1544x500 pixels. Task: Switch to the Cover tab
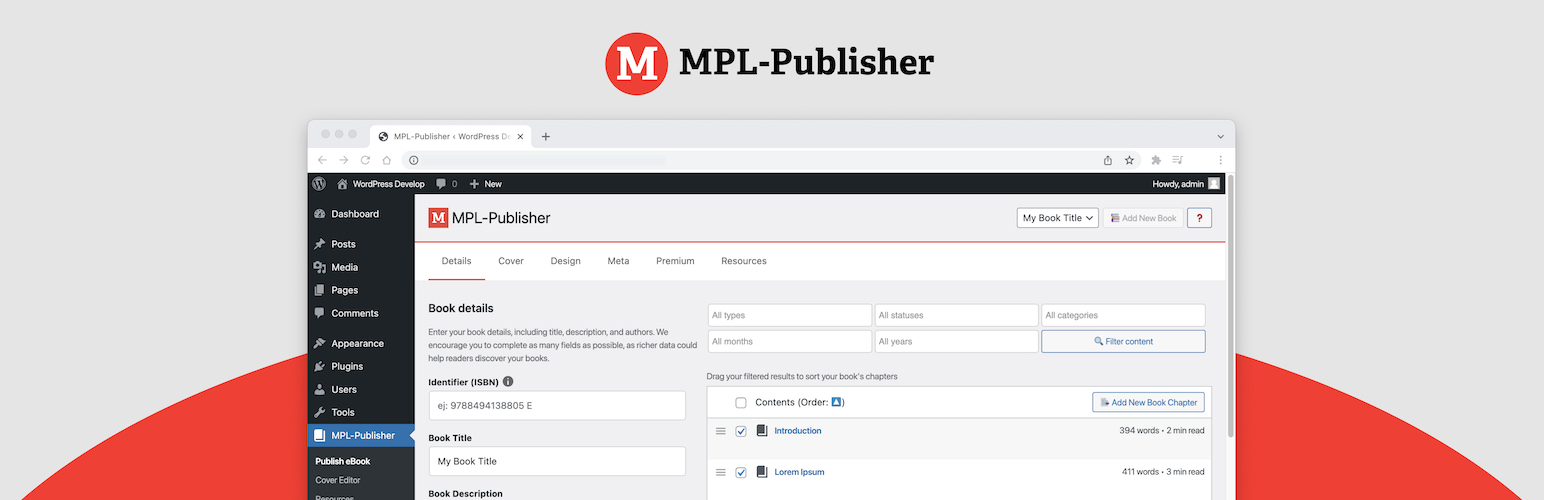click(x=511, y=261)
